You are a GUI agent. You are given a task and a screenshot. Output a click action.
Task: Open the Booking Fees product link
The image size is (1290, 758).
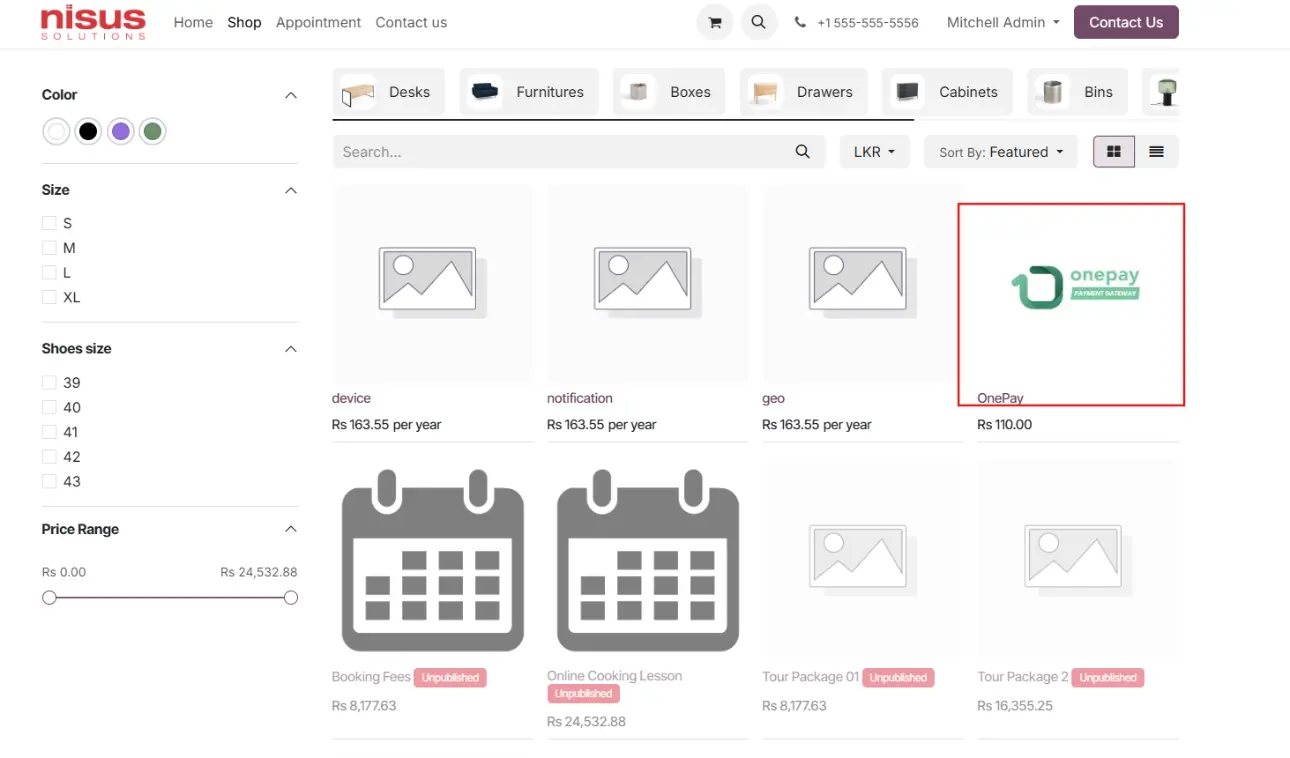pos(371,677)
